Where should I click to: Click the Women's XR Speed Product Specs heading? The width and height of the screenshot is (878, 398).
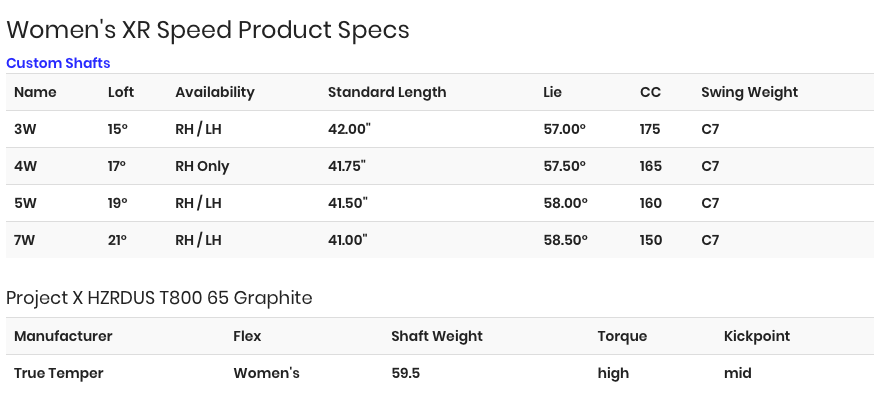pyautogui.click(x=208, y=30)
